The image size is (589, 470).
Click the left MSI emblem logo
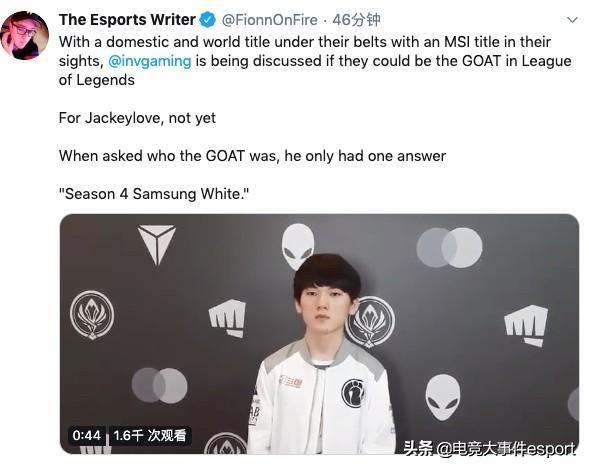tap(92, 314)
